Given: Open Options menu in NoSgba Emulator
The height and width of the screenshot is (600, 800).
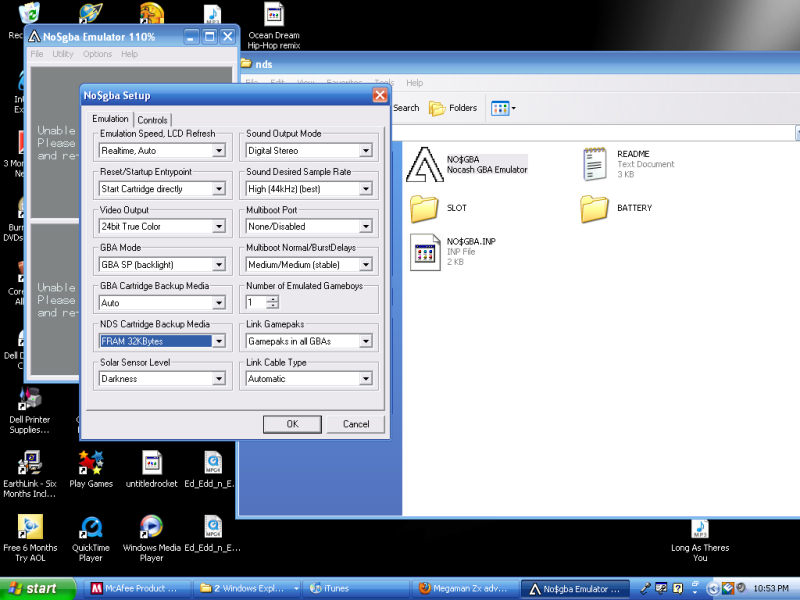Looking at the screenshot, I should tap(97, 54).
